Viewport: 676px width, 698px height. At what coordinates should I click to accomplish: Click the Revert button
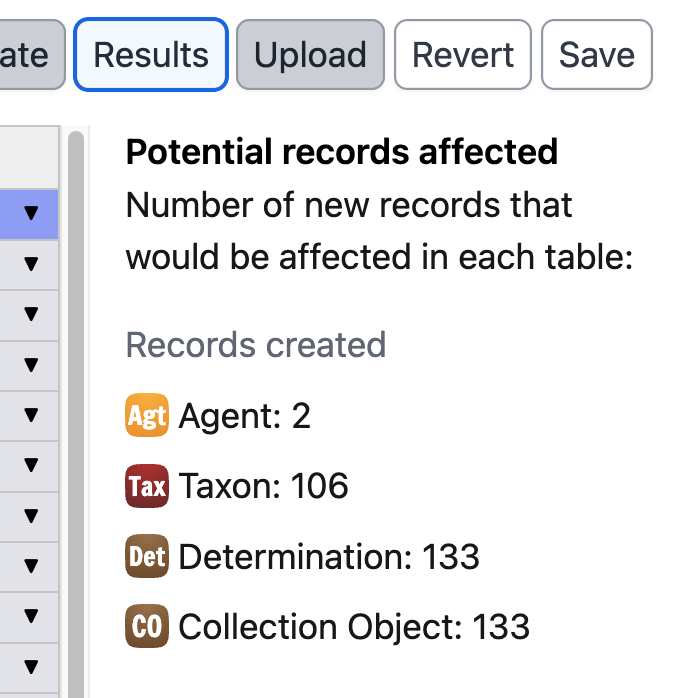(463, 54)
